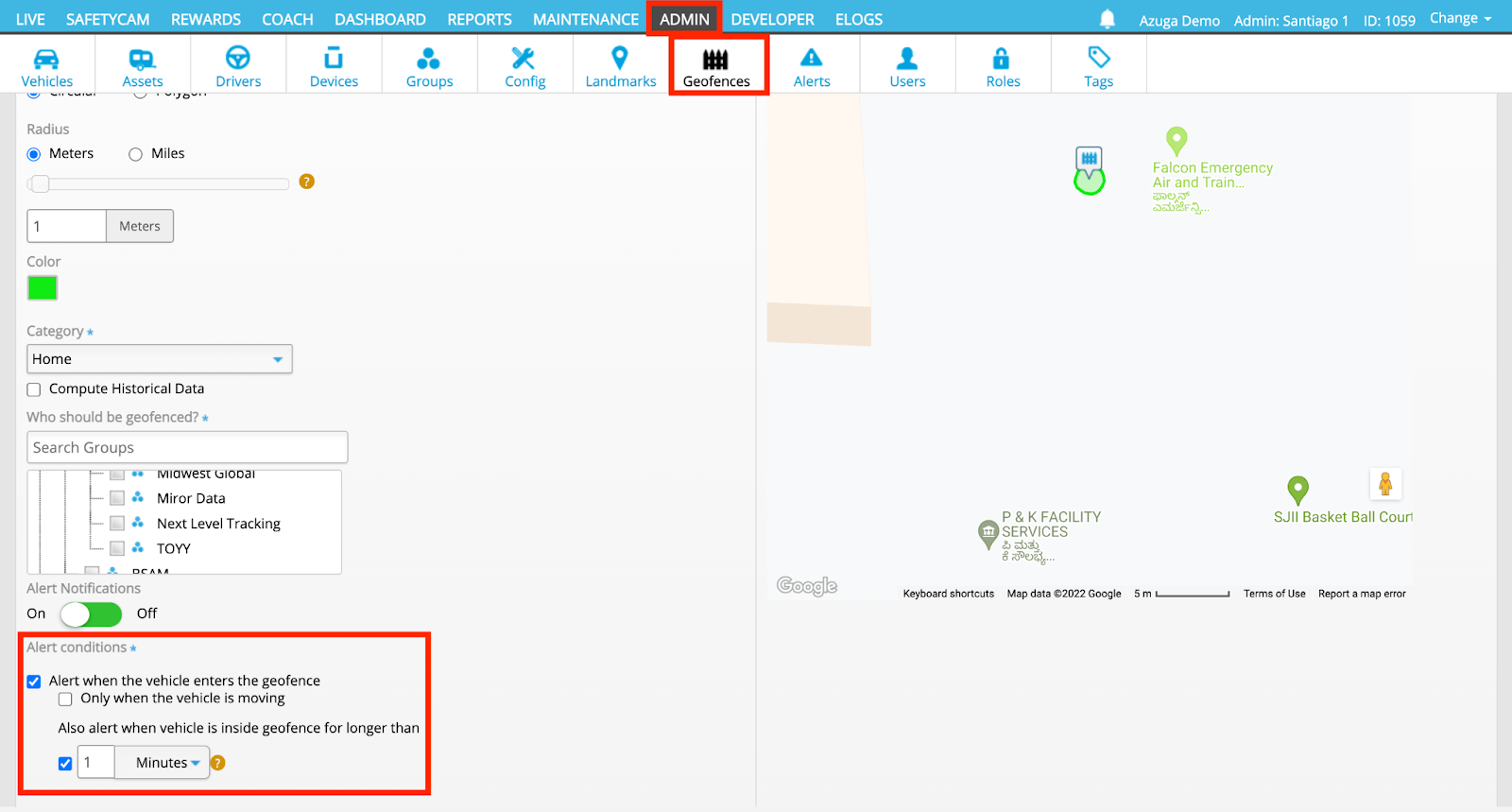Go to the MAINTENANCE tab
Viewport: 1512px width, 812px height.
pos(586,19)
